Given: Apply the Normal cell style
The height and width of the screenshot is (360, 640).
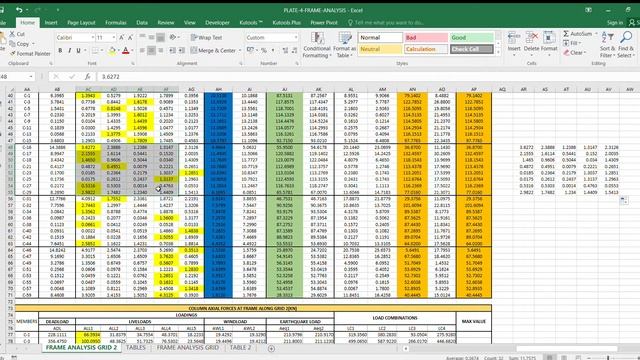Looking at the screenshot, I should coord(380,38).
